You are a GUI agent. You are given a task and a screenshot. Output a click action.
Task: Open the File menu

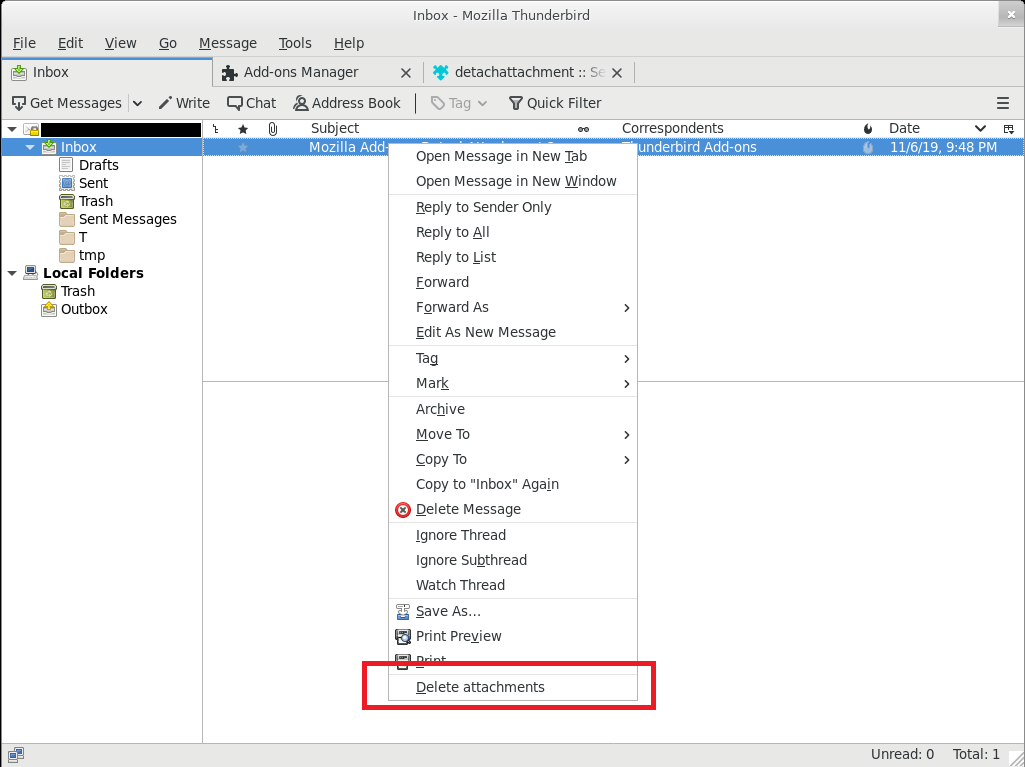[24, 43]
